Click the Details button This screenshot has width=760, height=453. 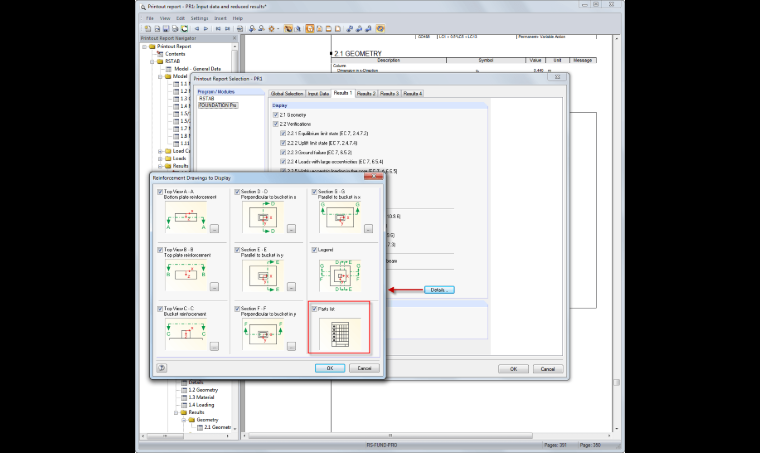pos(439,290)
